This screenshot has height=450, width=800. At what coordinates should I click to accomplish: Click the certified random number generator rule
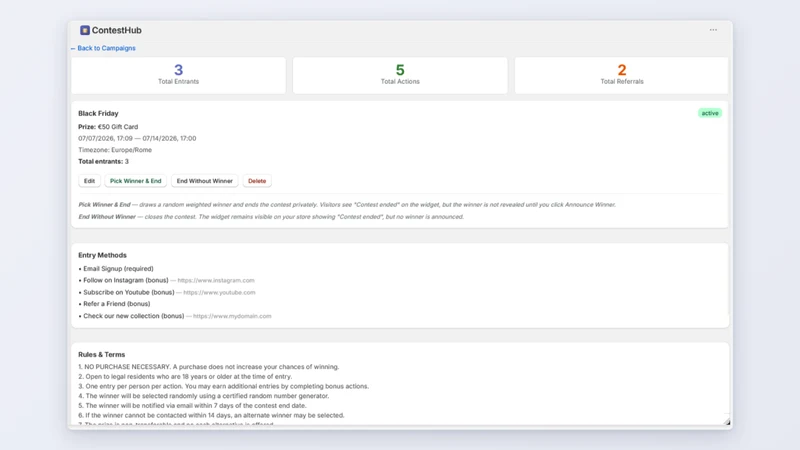(x=204, y=396)
